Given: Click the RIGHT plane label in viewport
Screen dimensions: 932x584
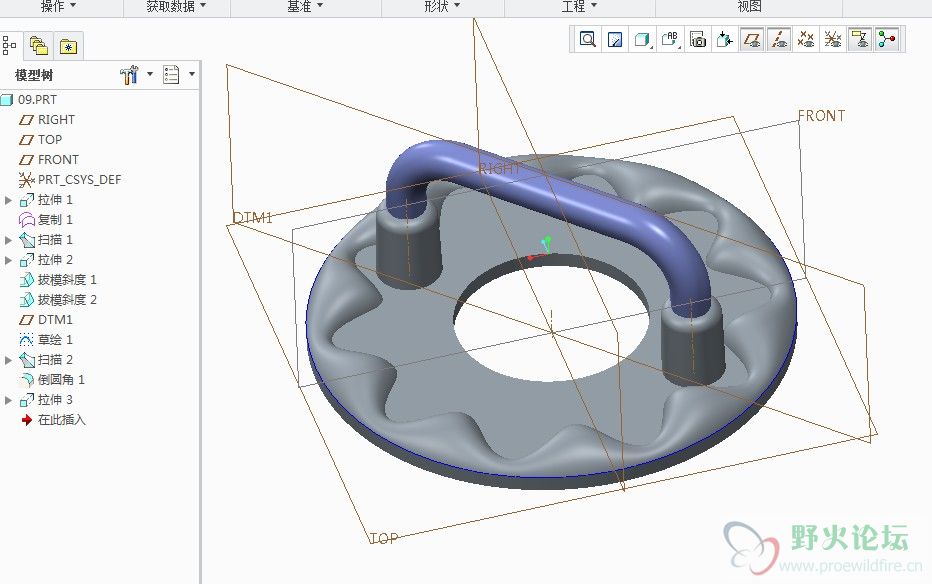Looking at the screenshot, I should click(x=500, y=169).
